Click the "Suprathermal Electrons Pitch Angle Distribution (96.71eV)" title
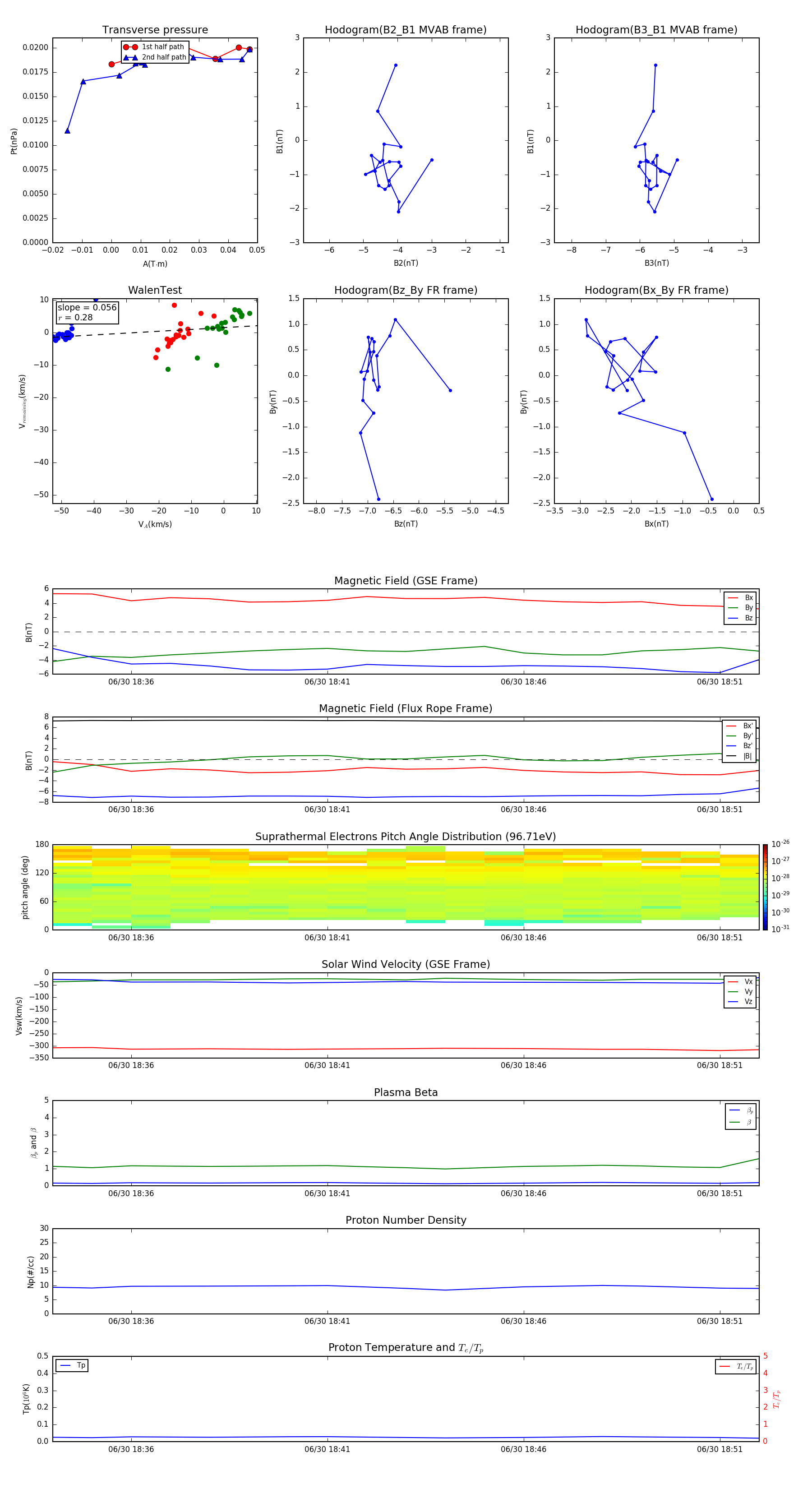The image size is (812, 1489). pyautogui.click(x=406, y=837)
